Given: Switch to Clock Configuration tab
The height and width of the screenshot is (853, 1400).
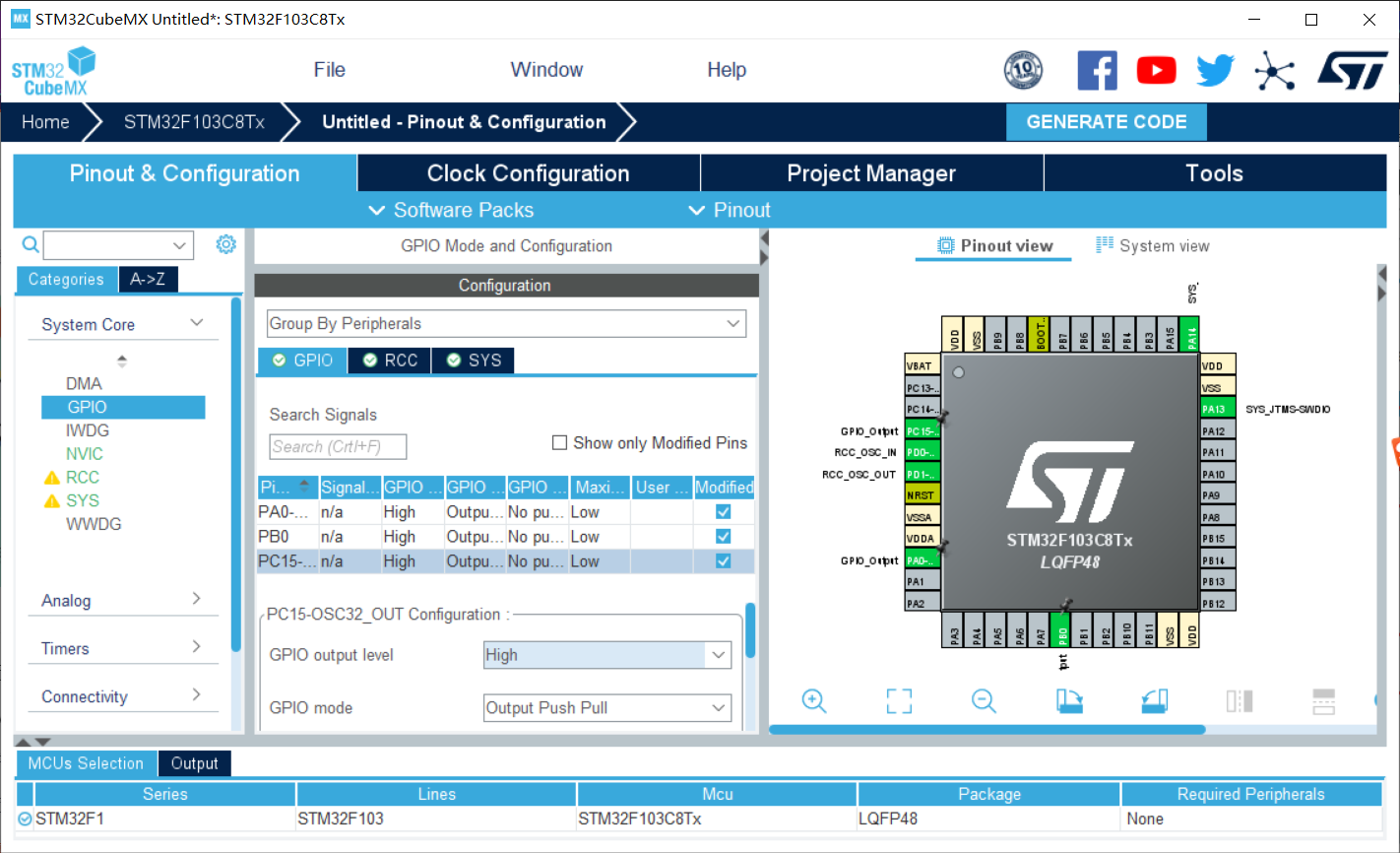Looking at the screenshot, I should click(x=529, y=173).
